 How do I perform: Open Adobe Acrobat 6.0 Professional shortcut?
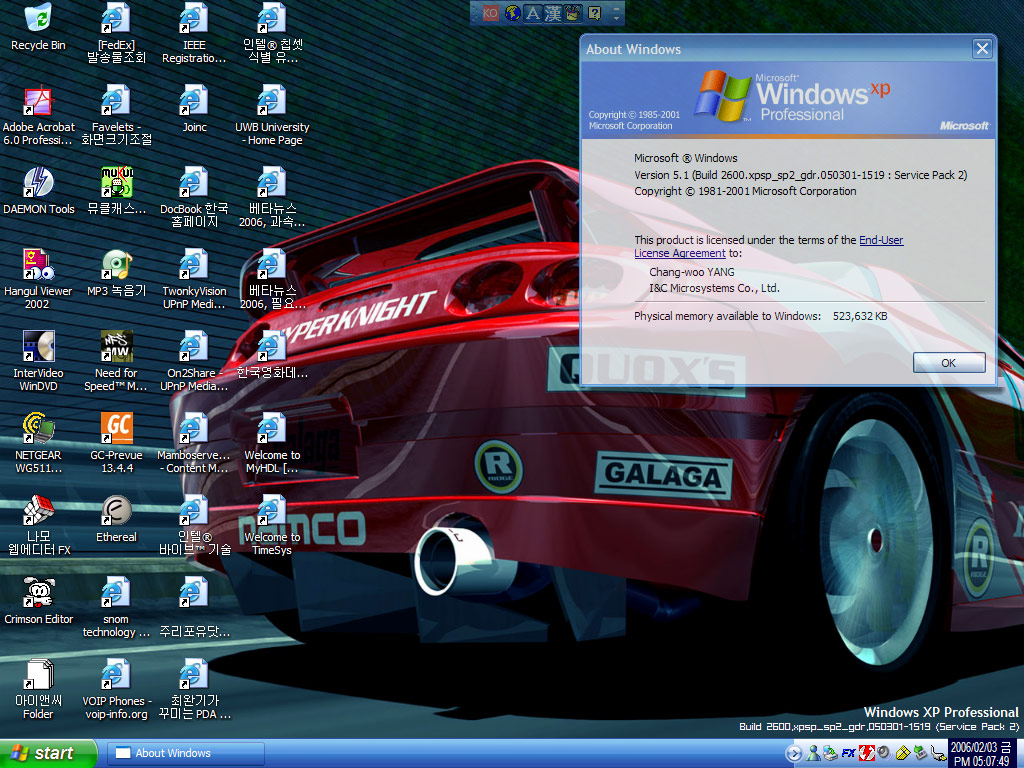tap(38, 102)
